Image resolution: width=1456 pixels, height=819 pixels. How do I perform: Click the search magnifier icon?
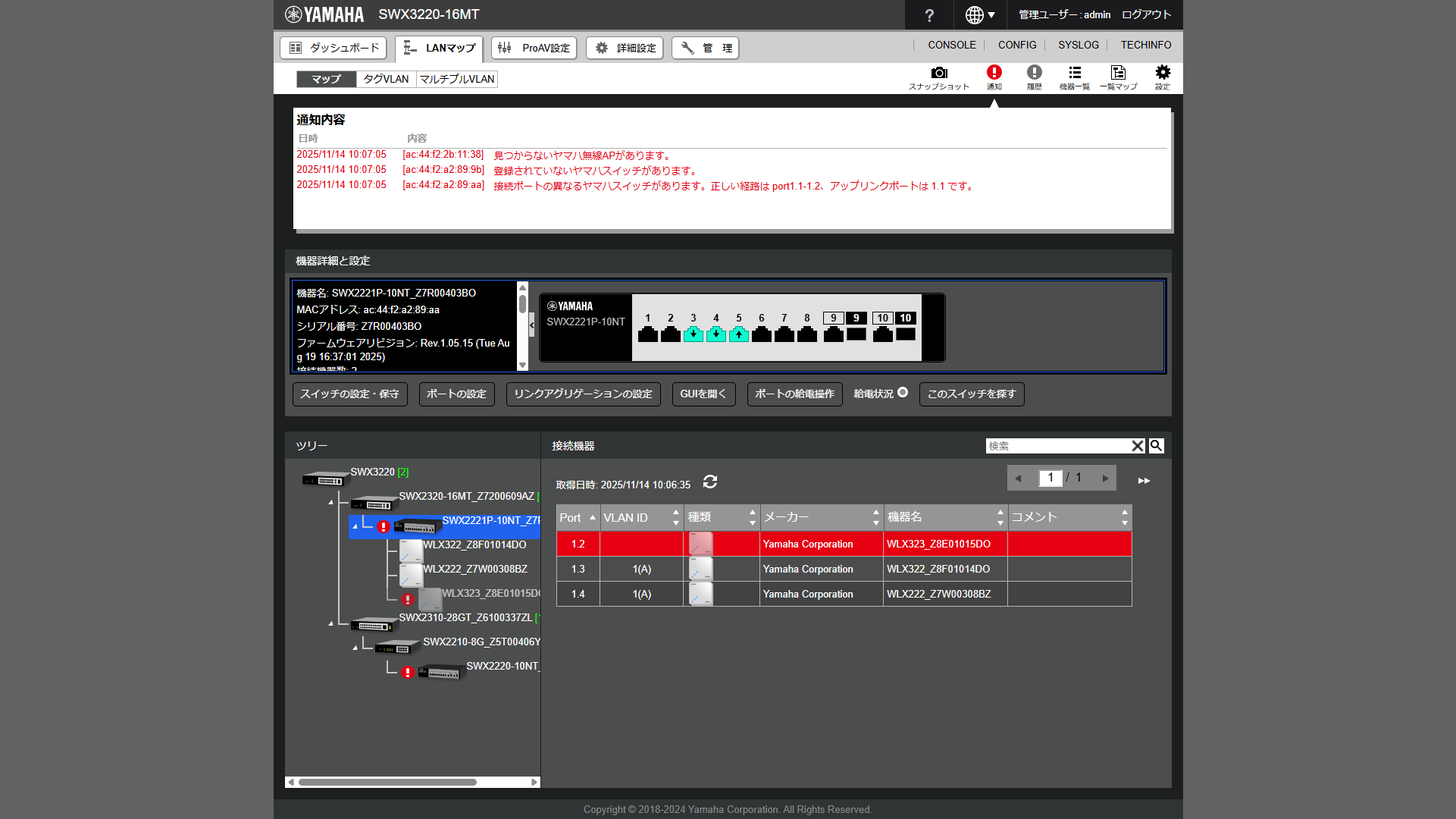coord(1156,446)
